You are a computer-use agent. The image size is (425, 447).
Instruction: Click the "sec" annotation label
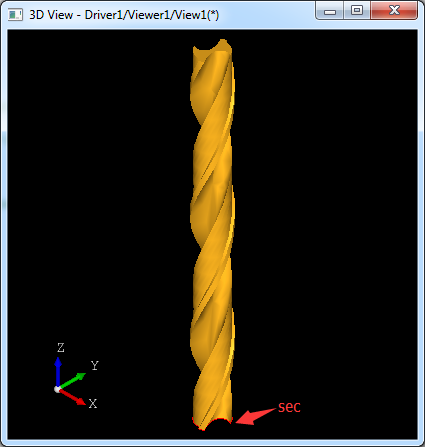tap(289, 407)
